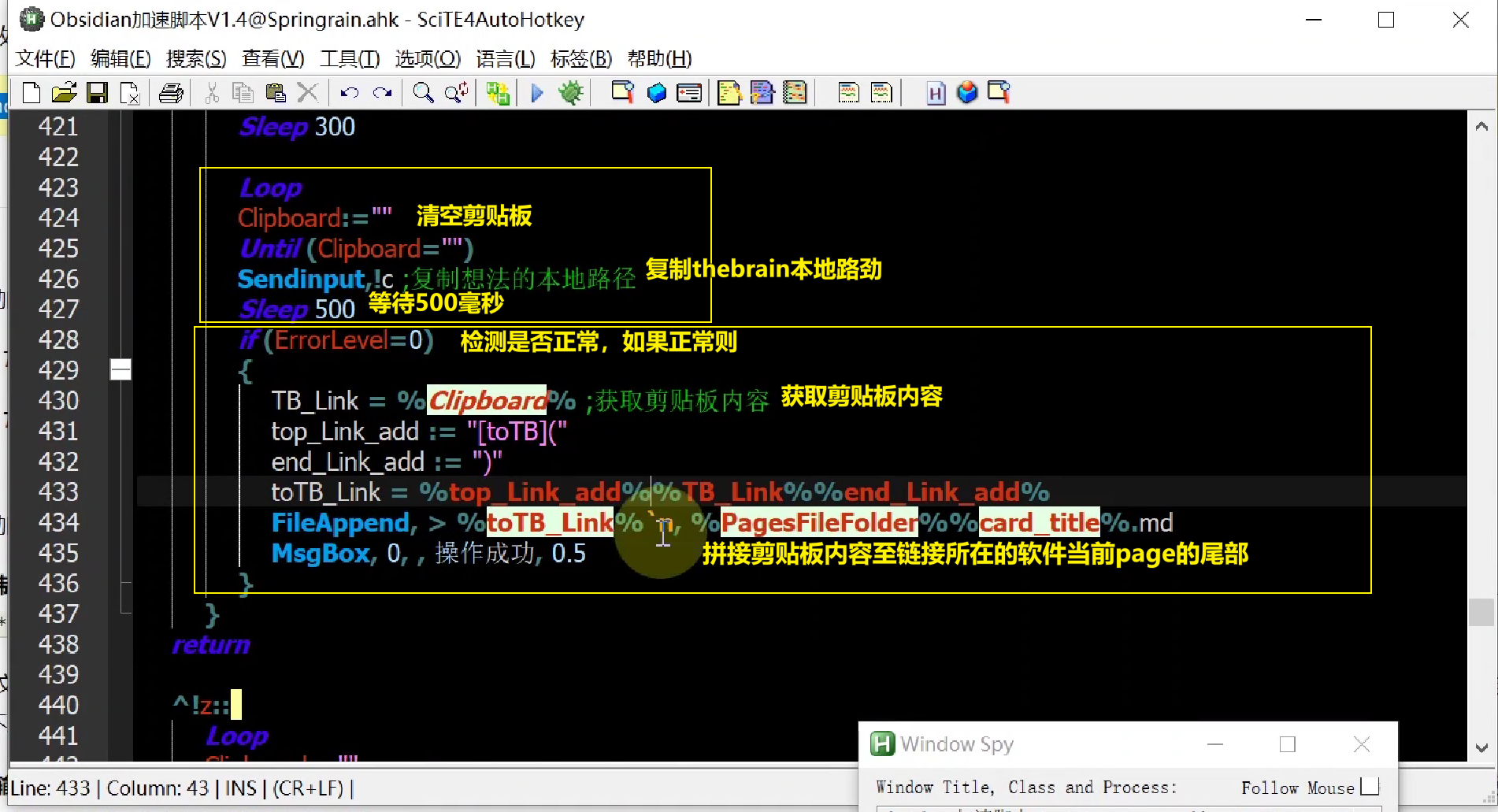Viewport: 1498px width, 812px height.
Task: Debug the script with the green bug icon
Action: coord(571,93)
